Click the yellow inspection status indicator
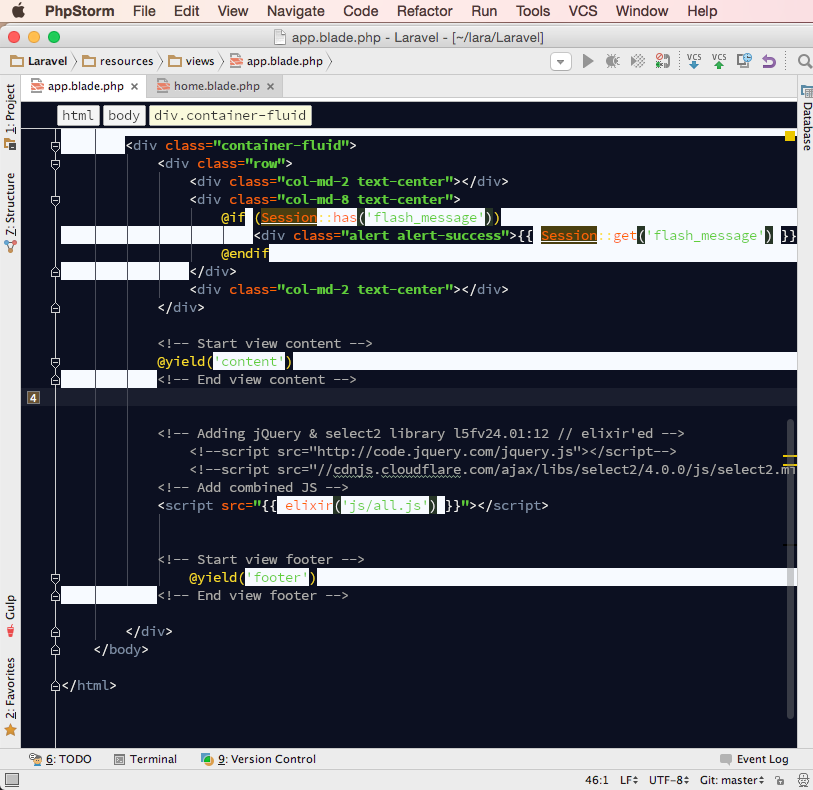Screen dimensions: 813x790 tap(790, 136)
